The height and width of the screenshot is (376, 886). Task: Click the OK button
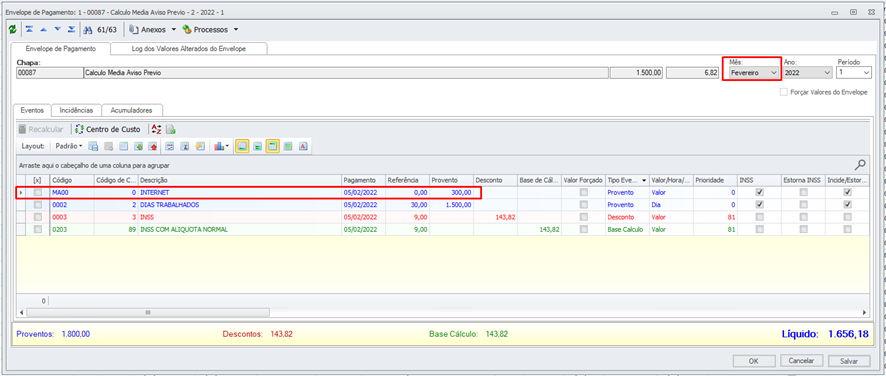[753, 361]
